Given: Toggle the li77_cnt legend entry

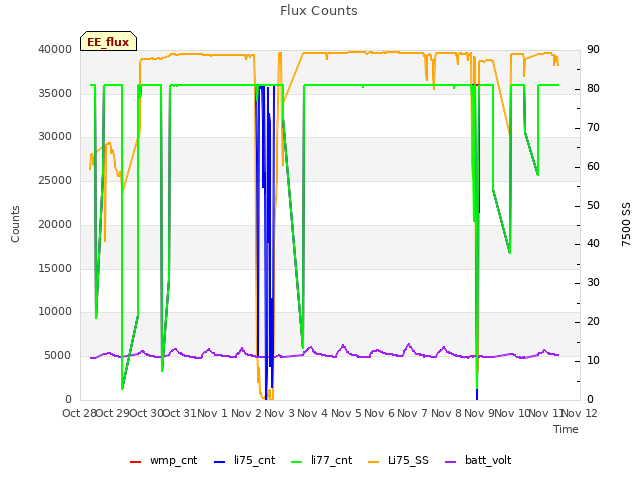Looking at the screenshot, I should [x=322, y=460].
